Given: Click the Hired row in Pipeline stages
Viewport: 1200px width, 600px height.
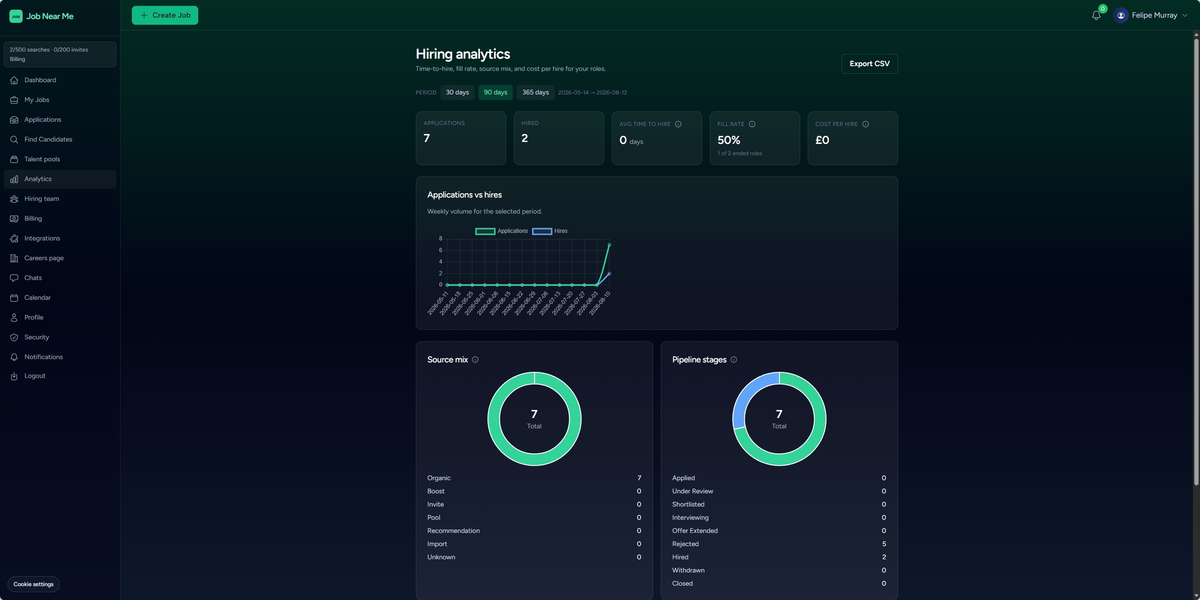Looking at the screenshot, I should (x=779, y=557).
